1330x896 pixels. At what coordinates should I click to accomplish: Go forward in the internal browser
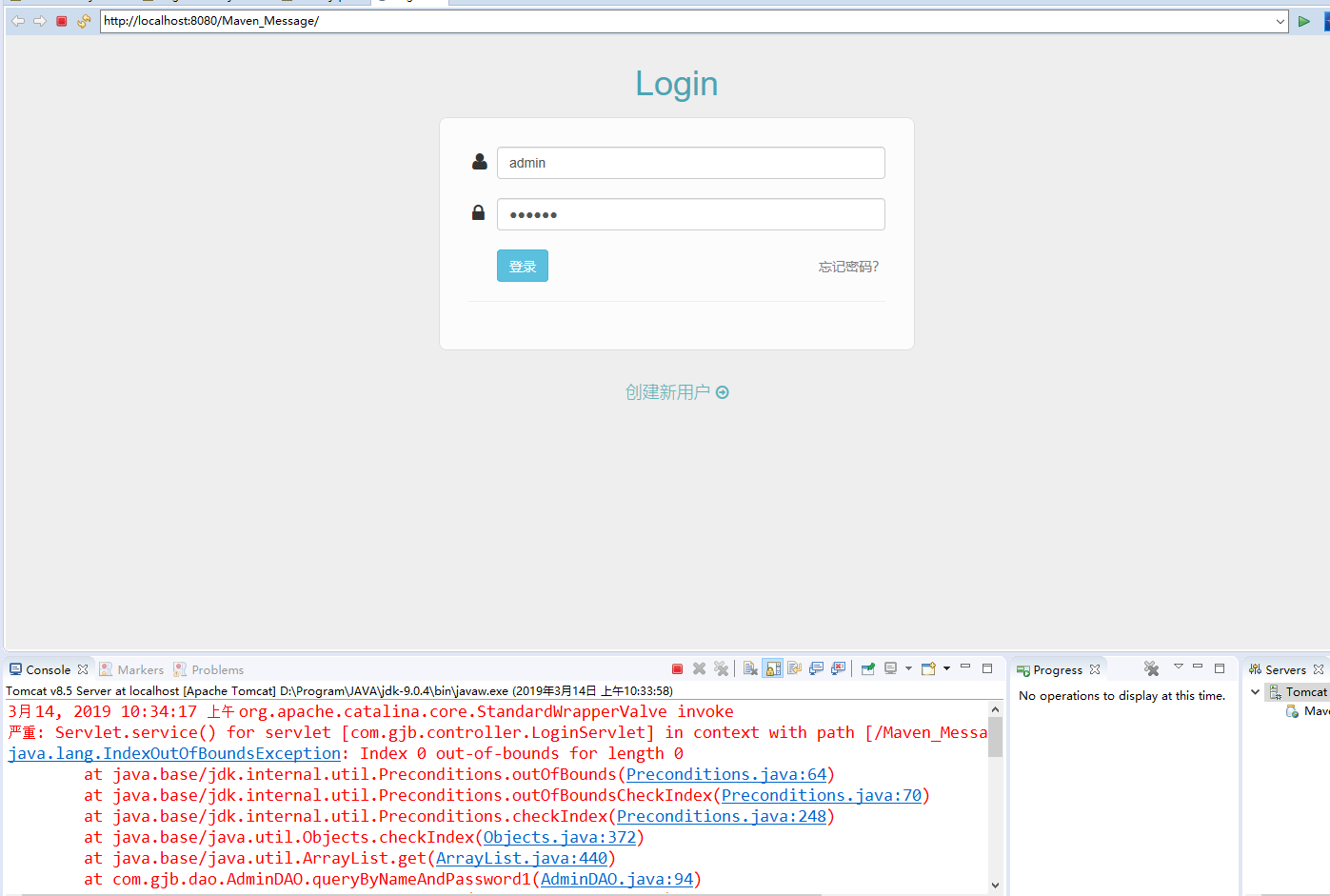pyautogui.click(x=40, y=21)
